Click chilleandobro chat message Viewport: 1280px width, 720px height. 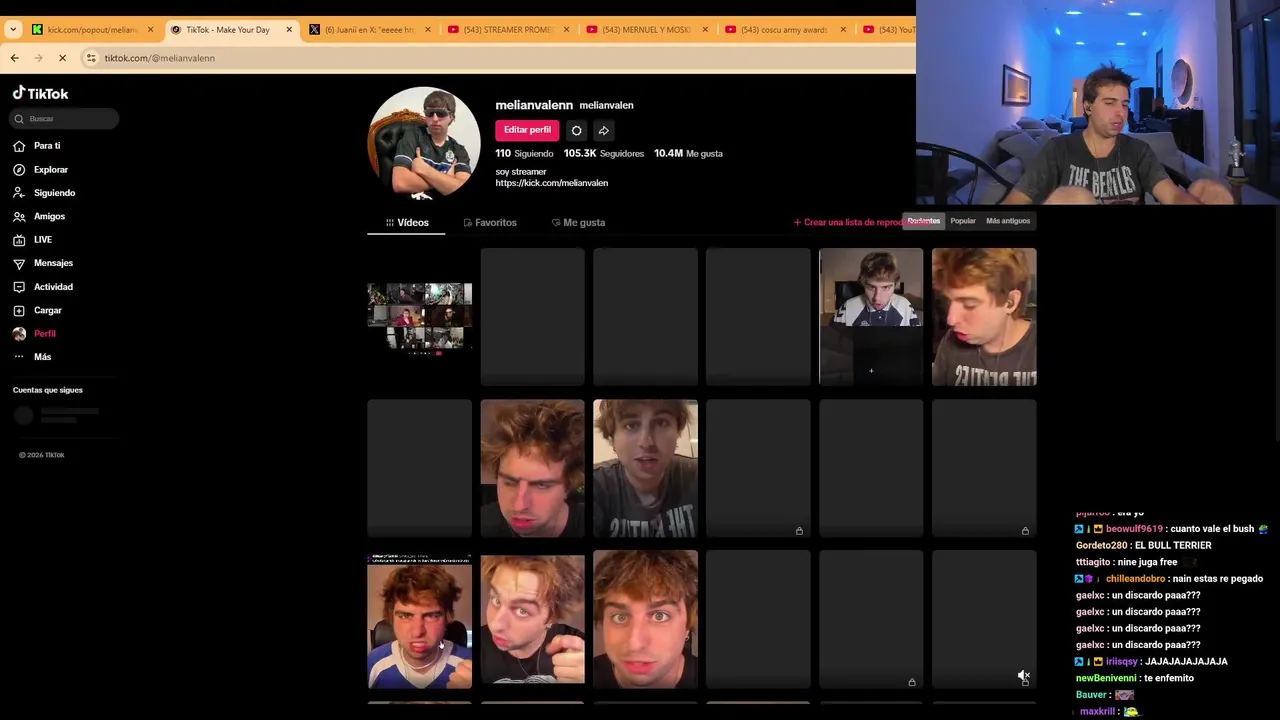pos(1169,579)
